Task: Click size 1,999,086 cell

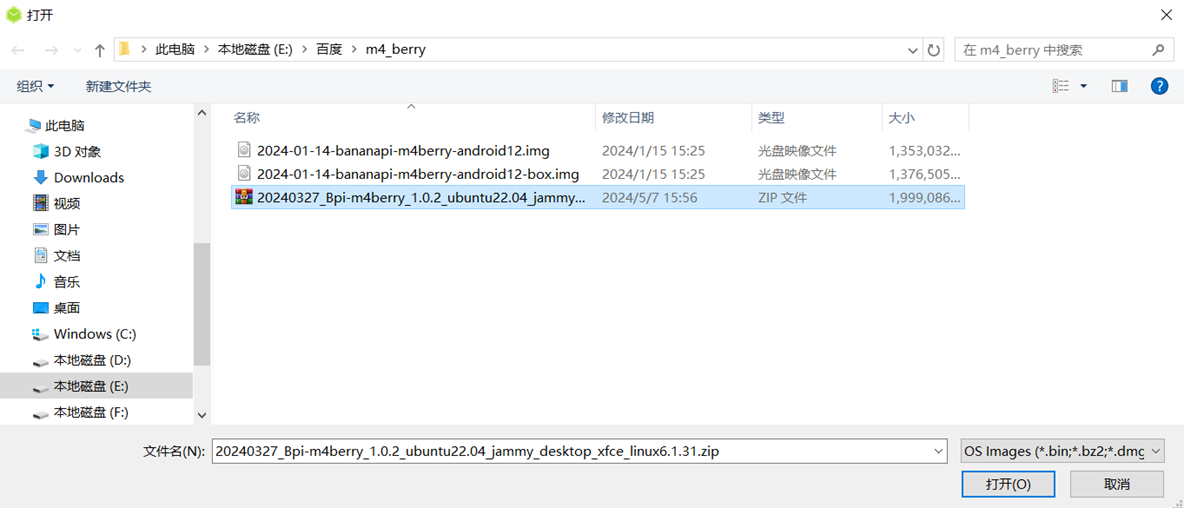Action: point(925,198)
